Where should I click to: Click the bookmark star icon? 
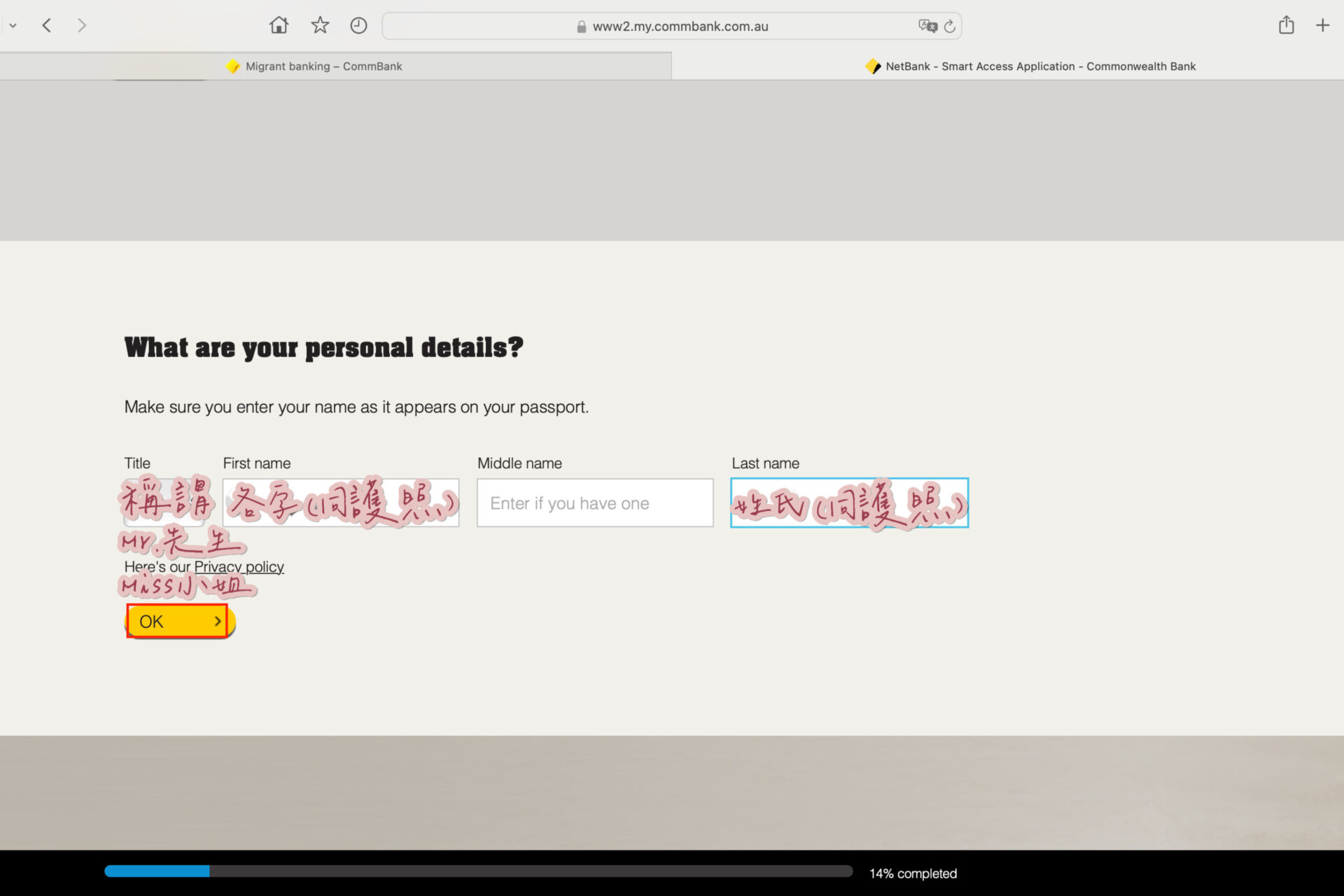click(x=320, y=26)
